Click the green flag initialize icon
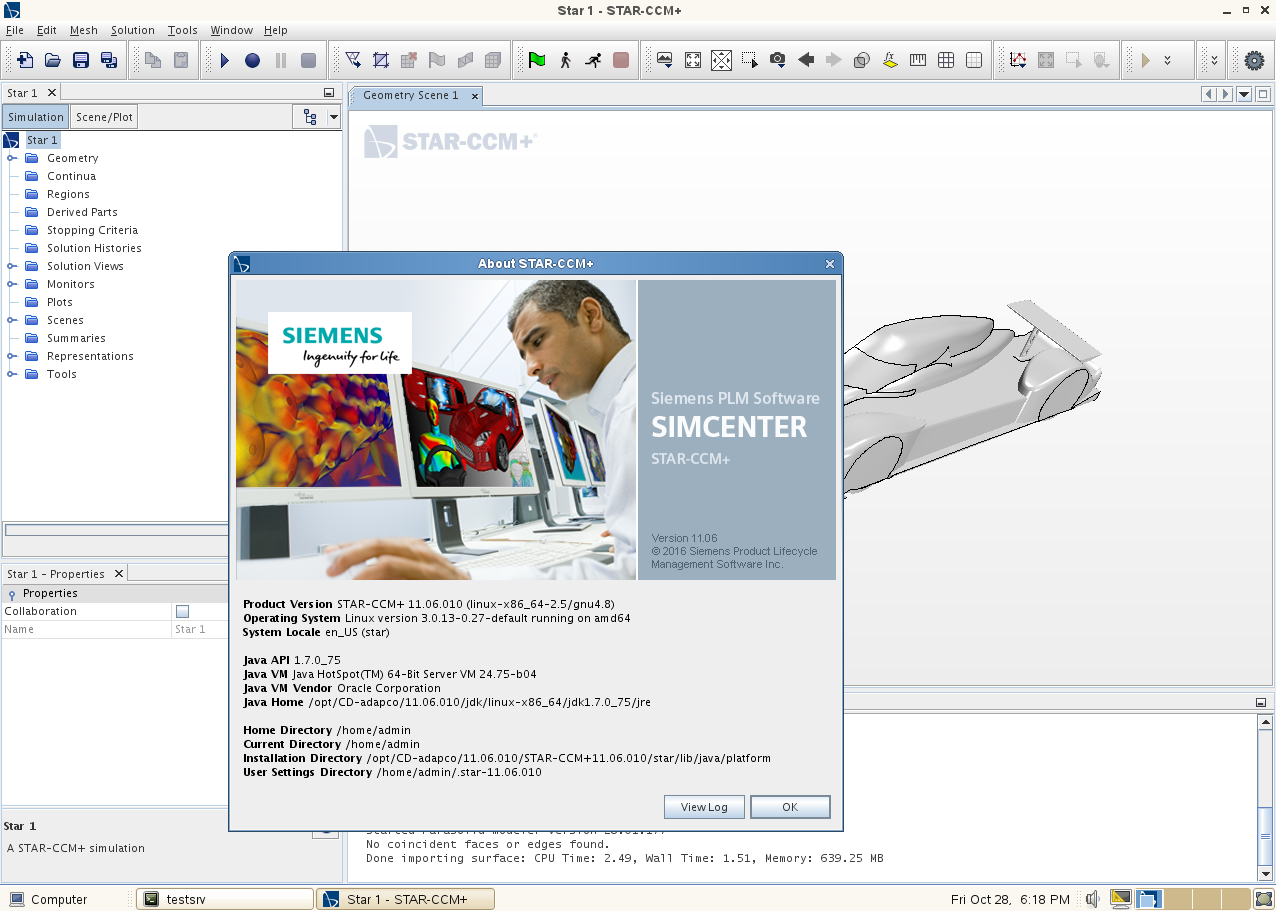Screen dimensions: 1276x911 click(537, 60)
